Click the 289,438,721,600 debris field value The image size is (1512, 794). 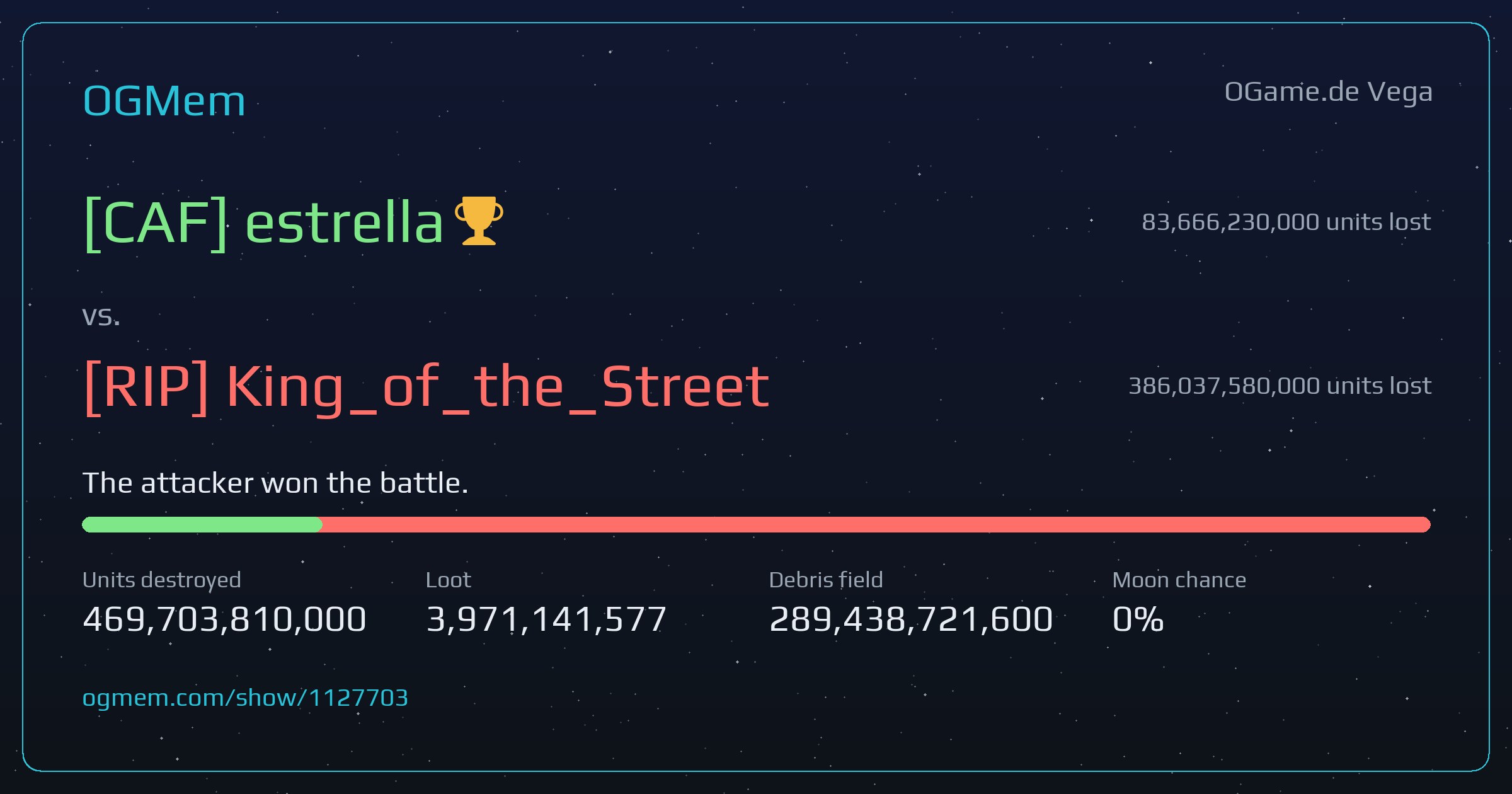[x=911, y=619]
